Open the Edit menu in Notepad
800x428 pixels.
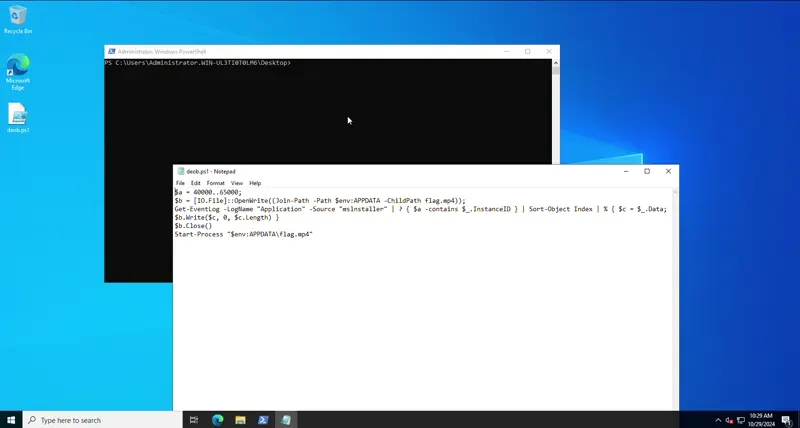tap(195, 183)
